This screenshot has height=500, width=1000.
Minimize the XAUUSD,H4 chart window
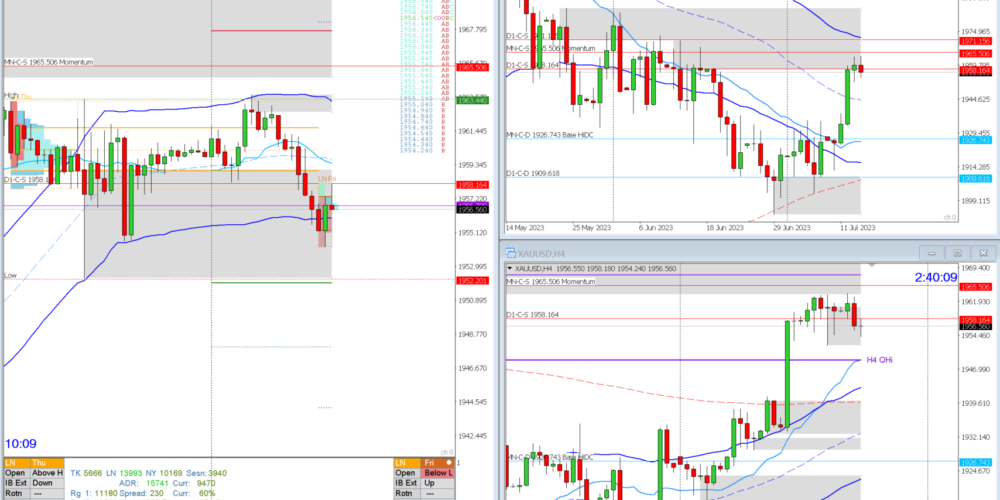[931, 253]
